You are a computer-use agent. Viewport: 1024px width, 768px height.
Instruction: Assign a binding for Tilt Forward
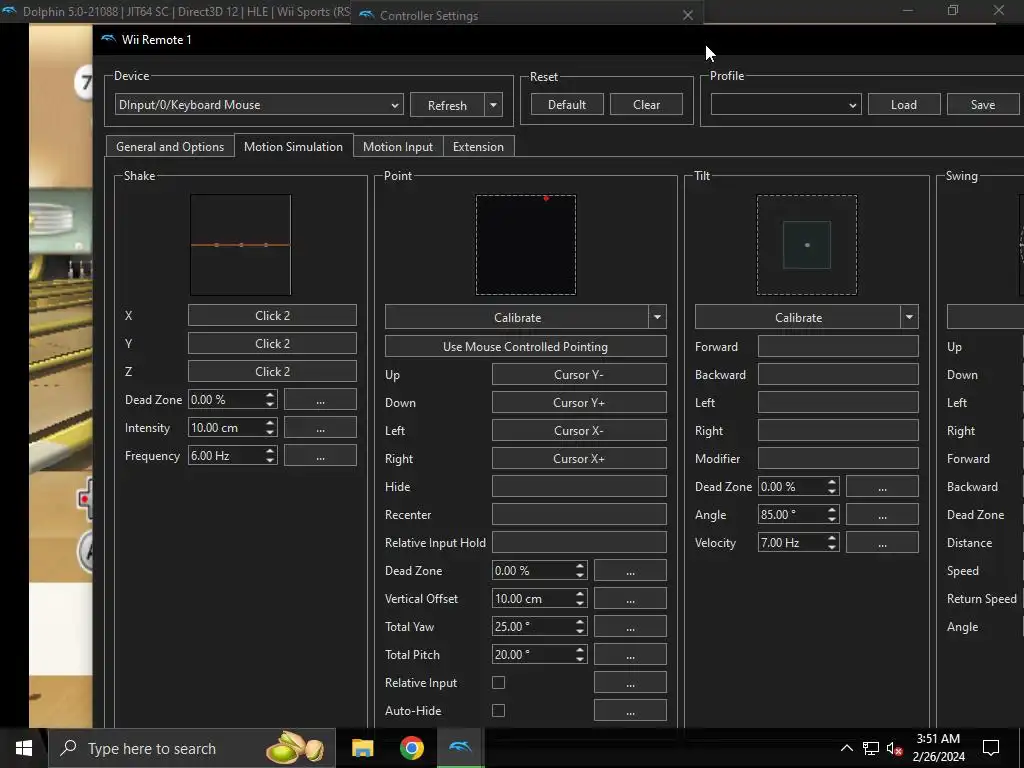838,346
